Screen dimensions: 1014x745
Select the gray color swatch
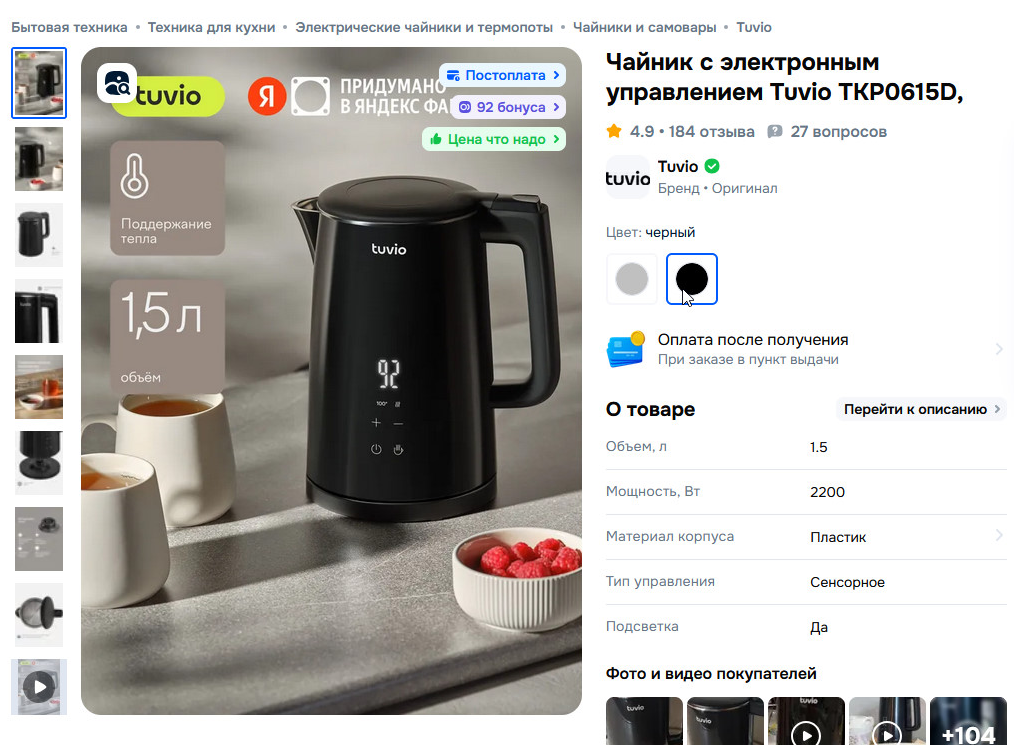point(632,279)
